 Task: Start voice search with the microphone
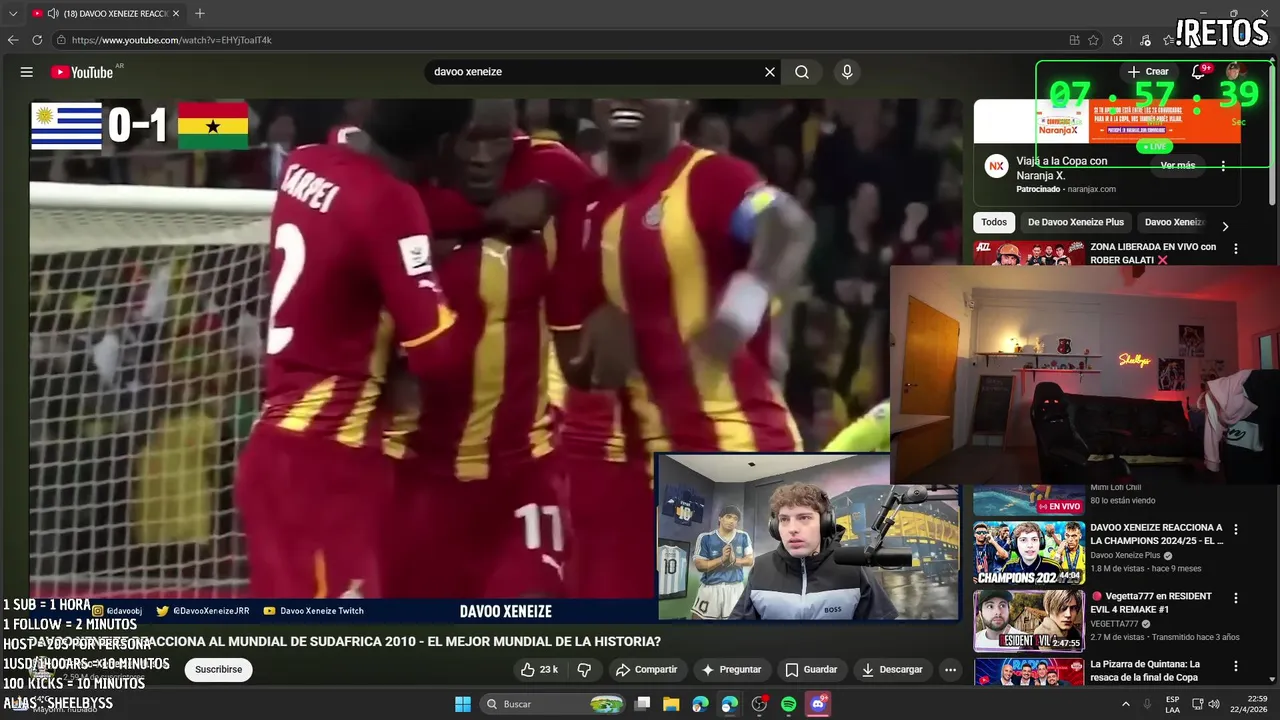click(847, 72)
